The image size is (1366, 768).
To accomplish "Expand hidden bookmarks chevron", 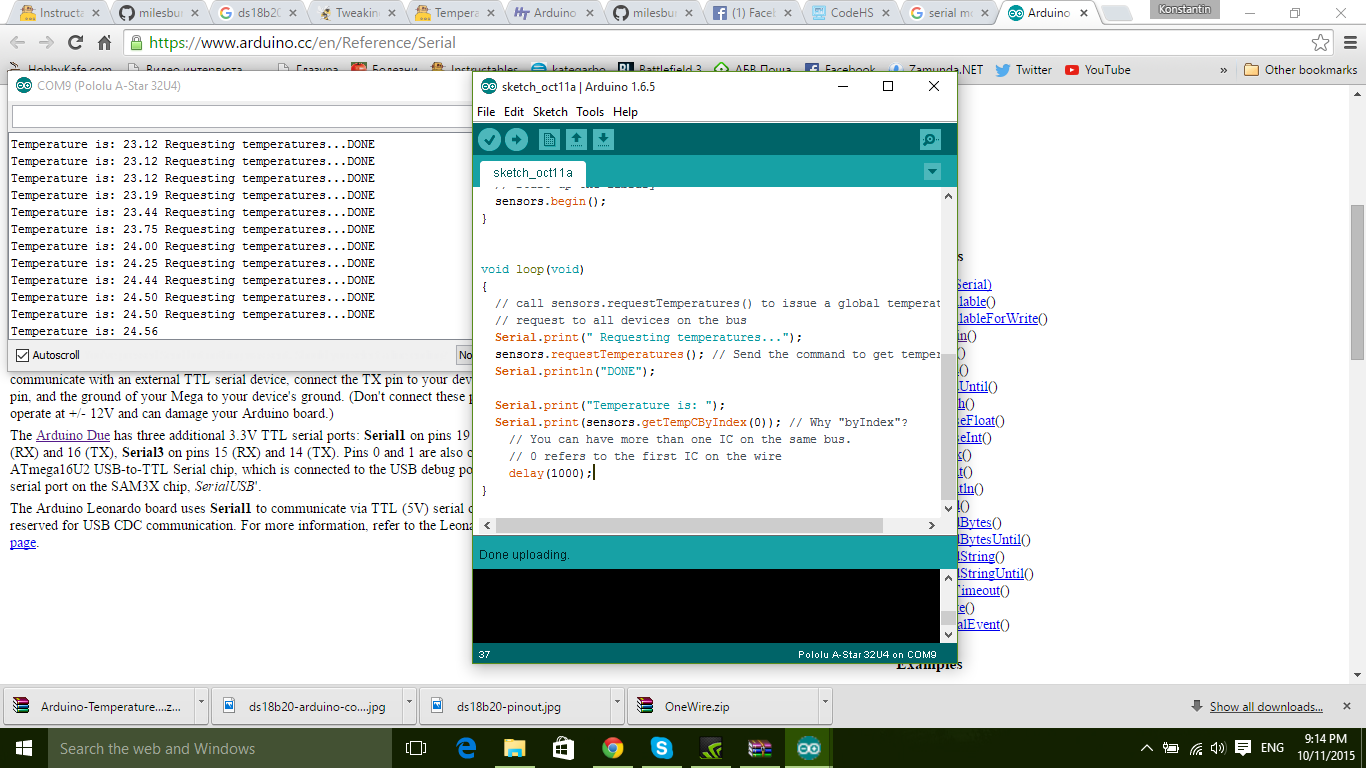I will pyautogui.click(x=1224, y=70).
